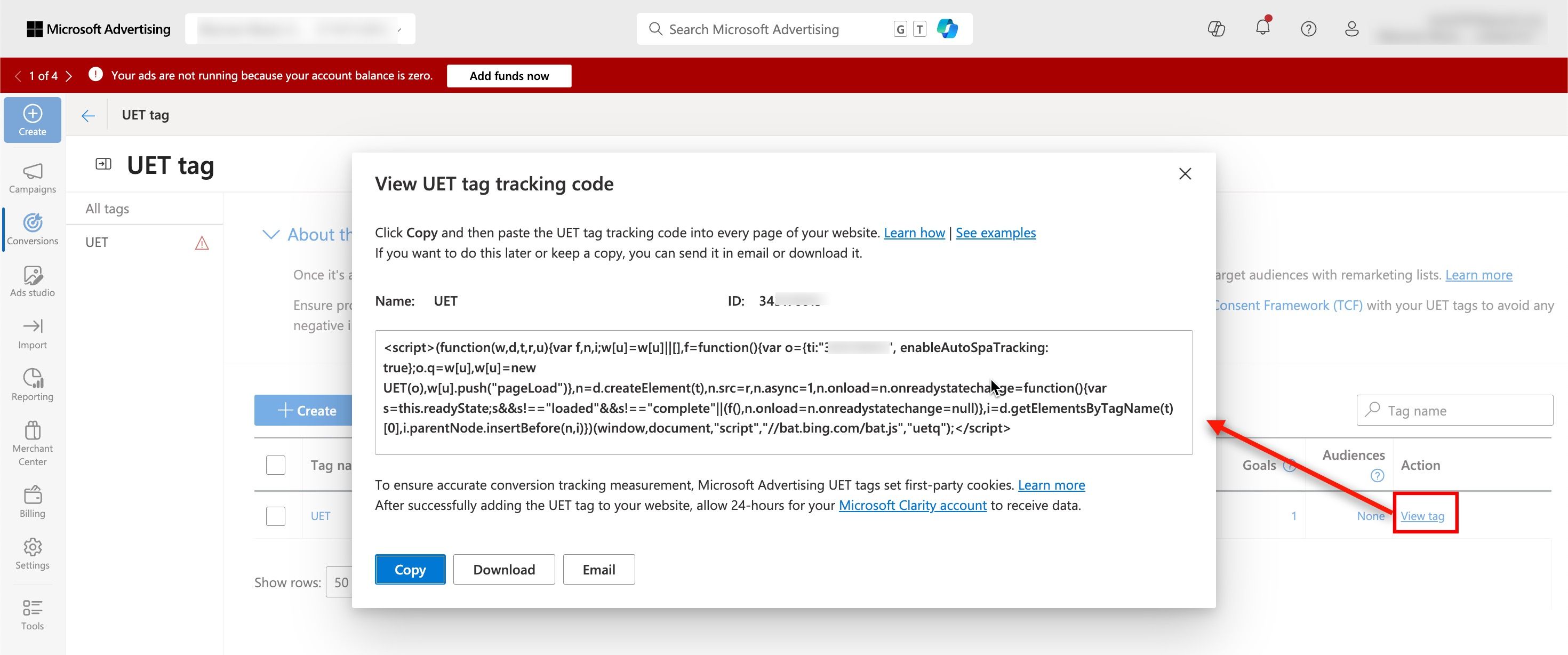Expand the account selector dropdown in header
1568x655 pixels.
(300, 29)
